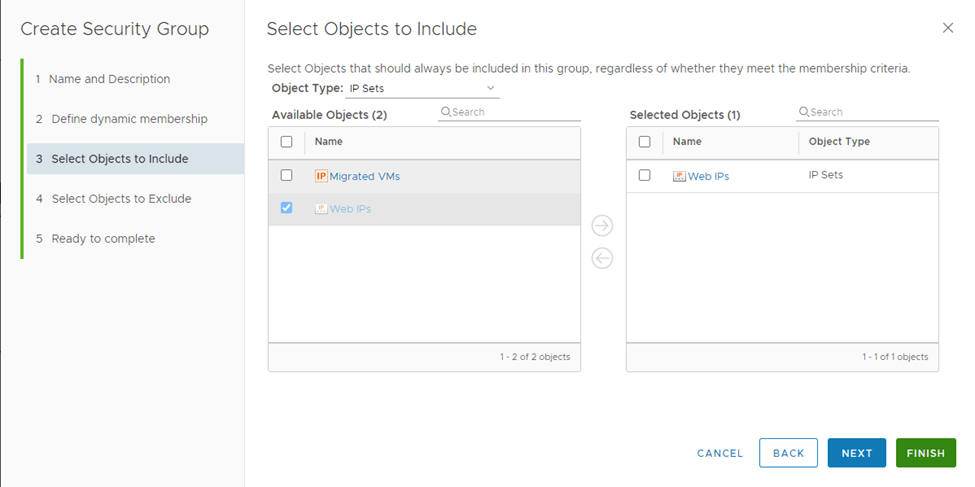Tick the Web IPs checkbox in Selected Objects
Viewport: 975px width, 487px height.
tap(645, 175)
